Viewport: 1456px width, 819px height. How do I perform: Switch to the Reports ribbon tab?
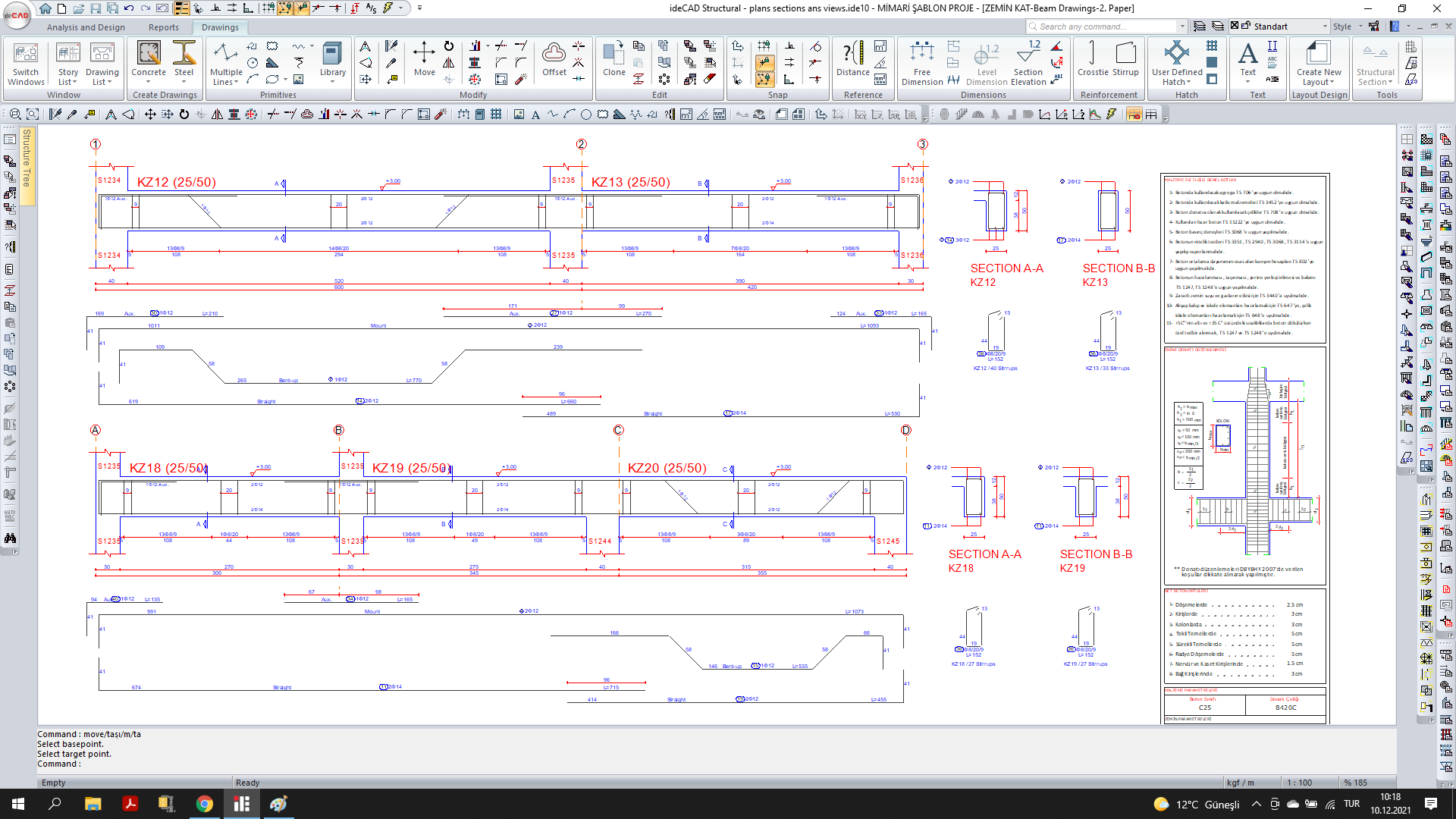164,26
